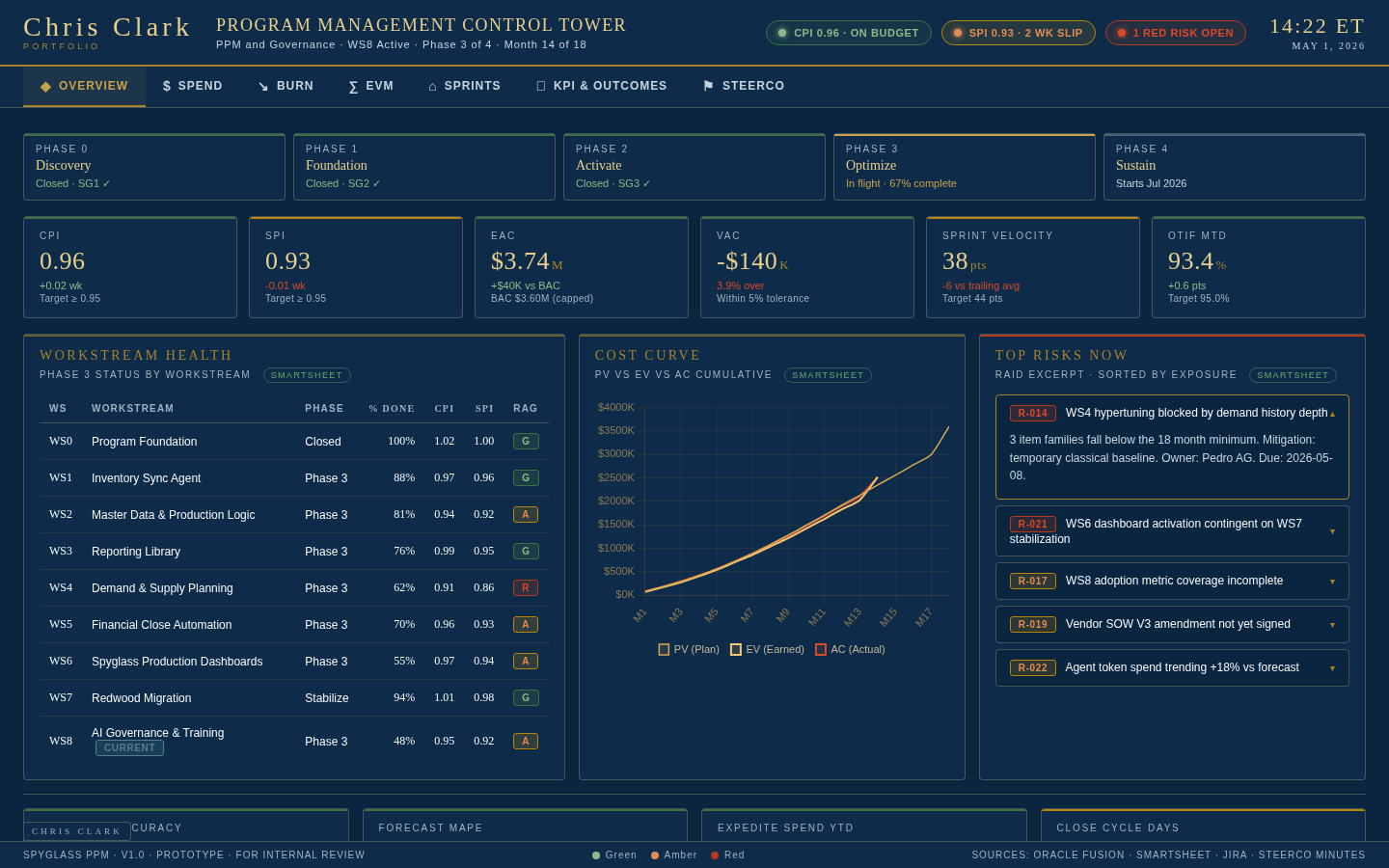Select the Demand & Supply Planning row name
1389x868 pixels.
tap(162, 588)
